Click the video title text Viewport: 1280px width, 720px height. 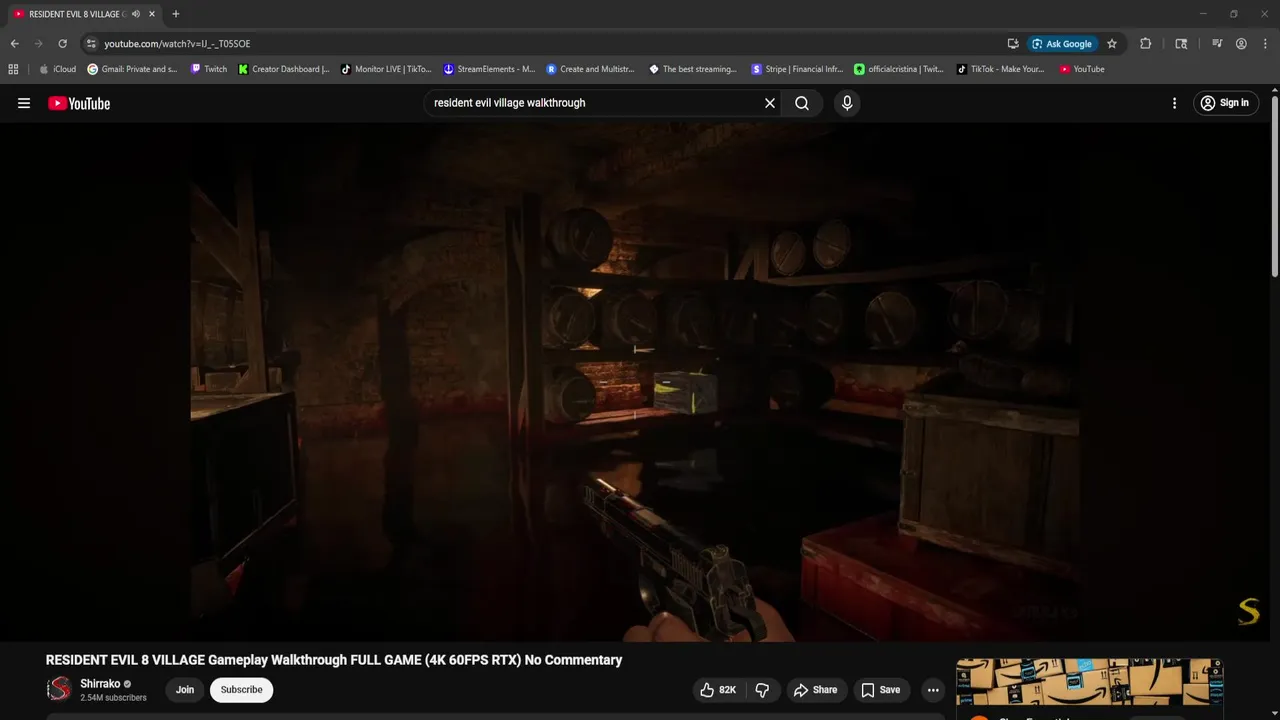tap(334, 660)
